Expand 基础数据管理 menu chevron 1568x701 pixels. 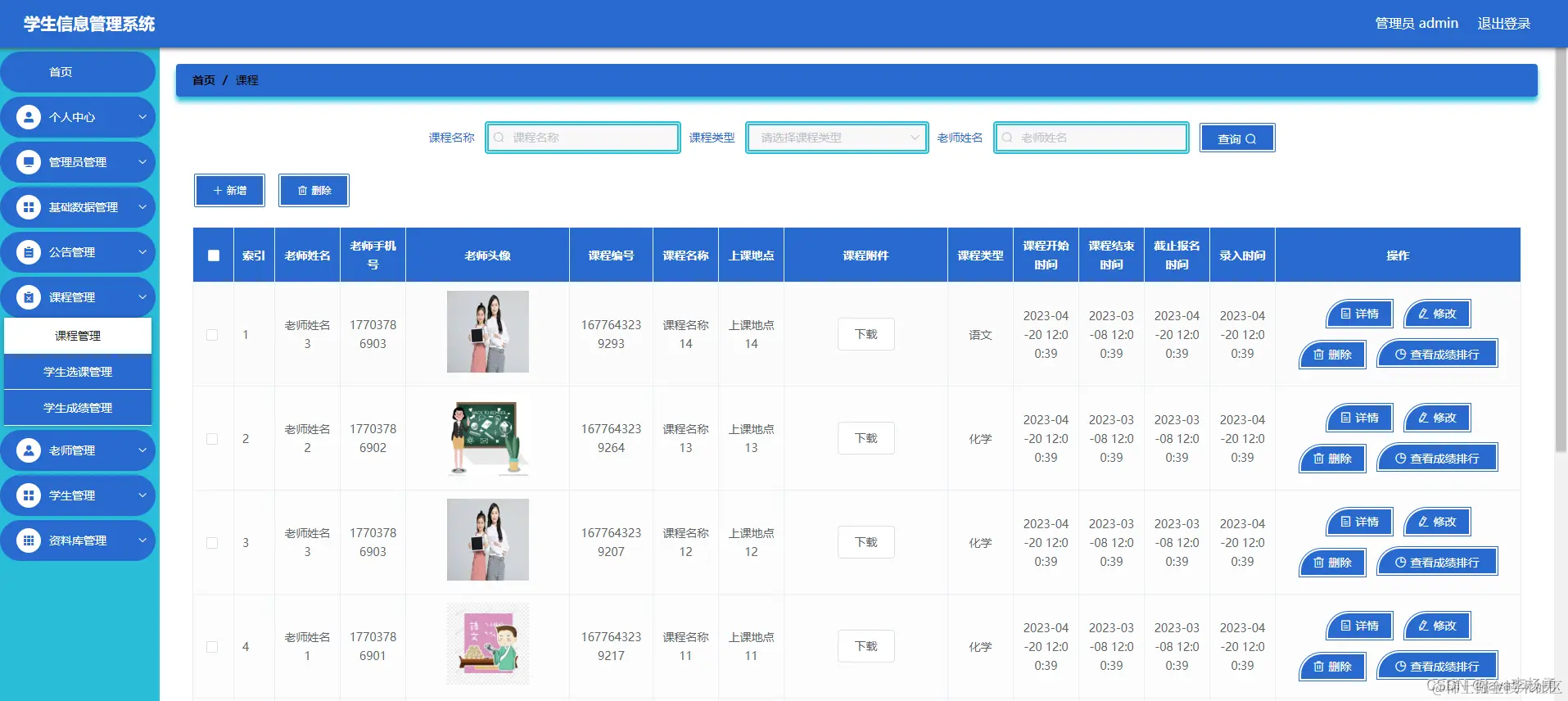click(142, 207)
